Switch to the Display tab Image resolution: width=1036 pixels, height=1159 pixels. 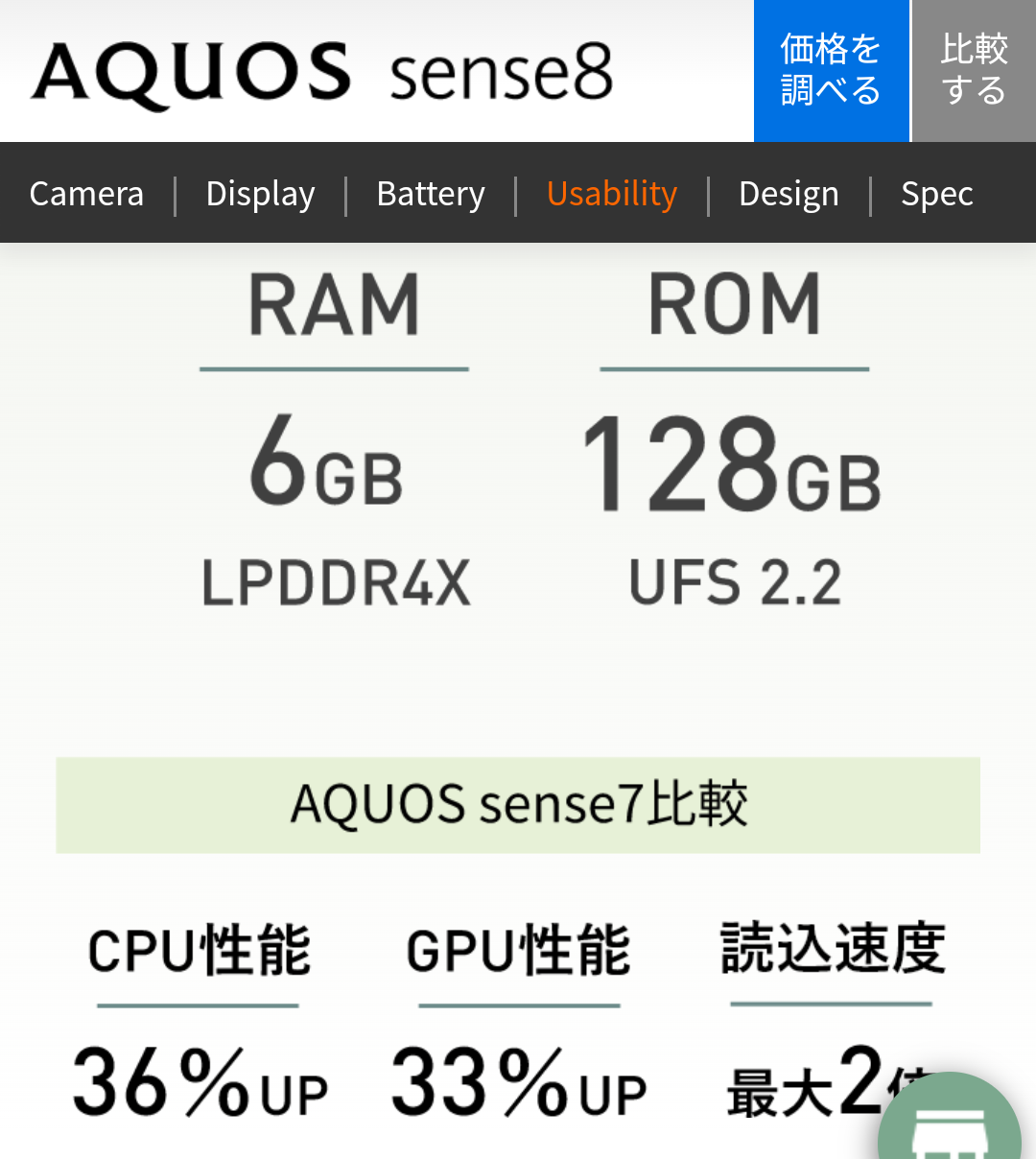click(260, 194)
